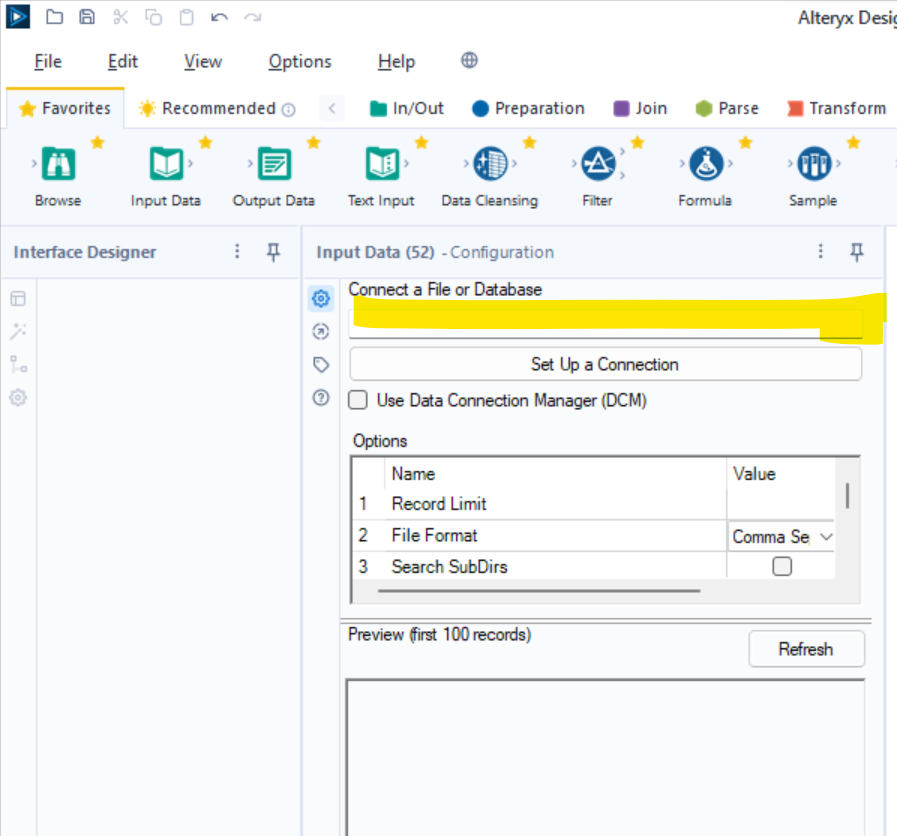Click the Set Up a Connection button

point(604,364)
